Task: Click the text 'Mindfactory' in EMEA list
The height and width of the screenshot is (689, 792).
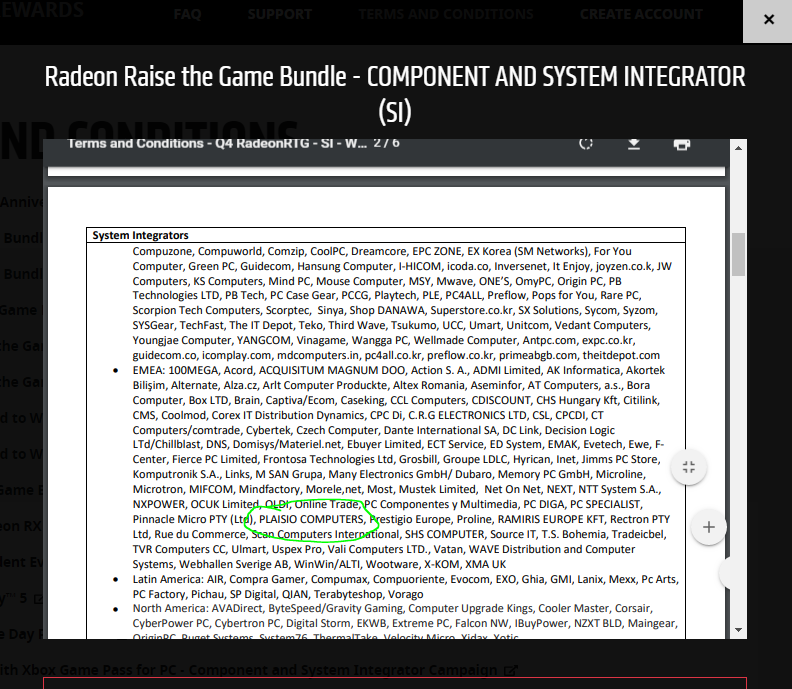Action: 269,489
